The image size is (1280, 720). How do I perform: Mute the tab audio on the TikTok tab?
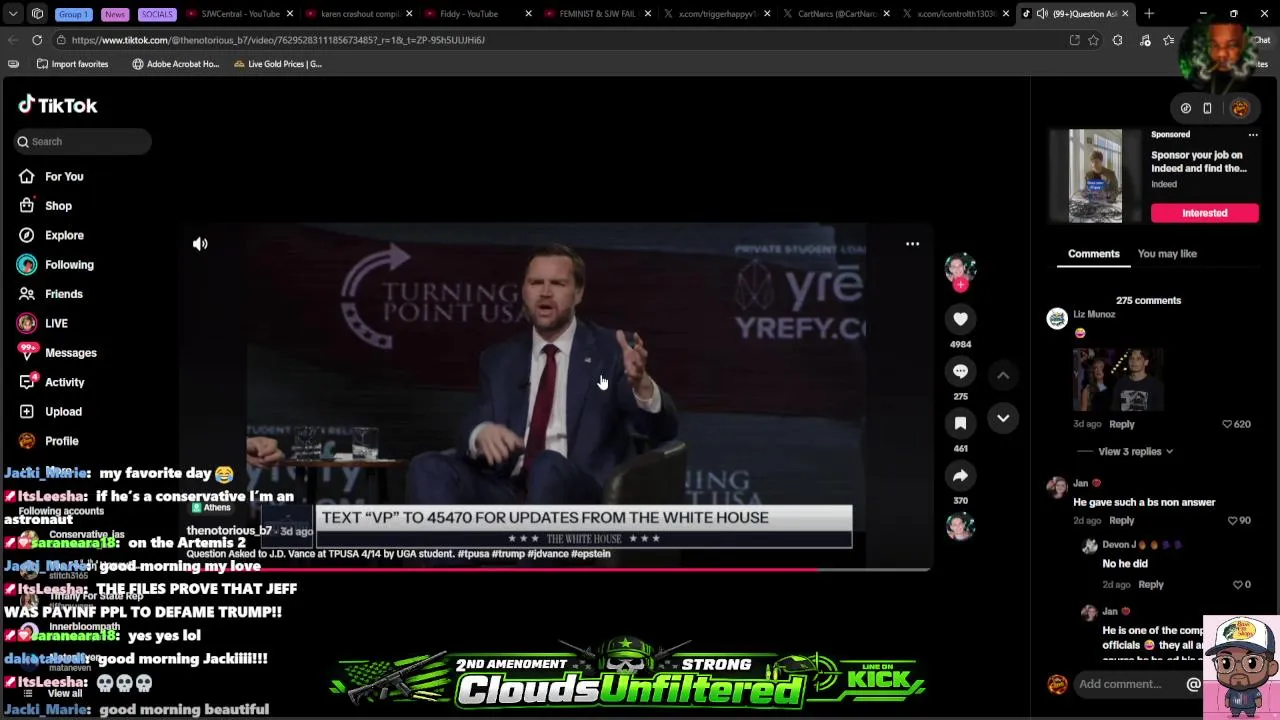(x=1042, y=14)
